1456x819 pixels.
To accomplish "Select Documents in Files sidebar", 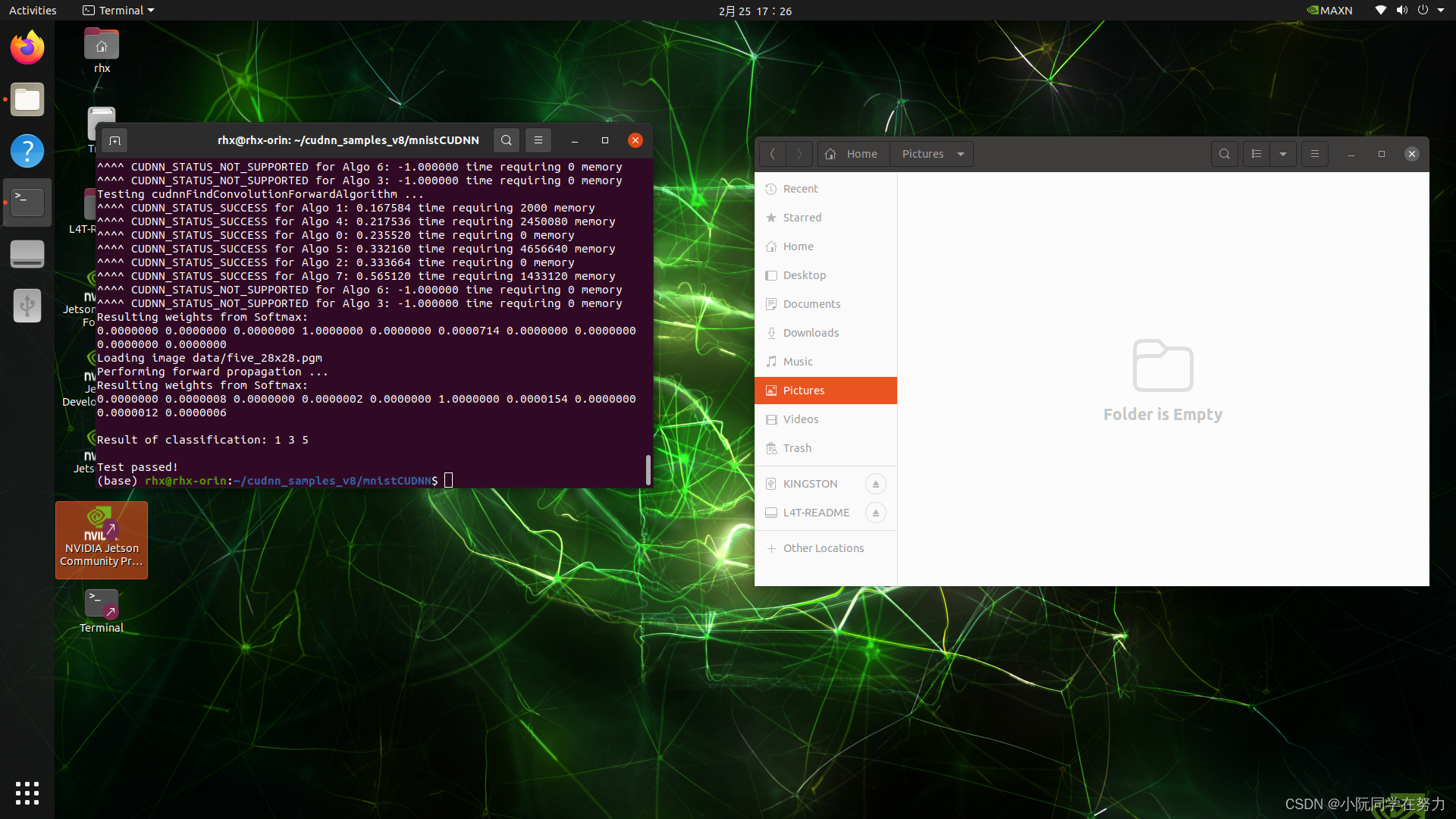I will click(826, 304).
